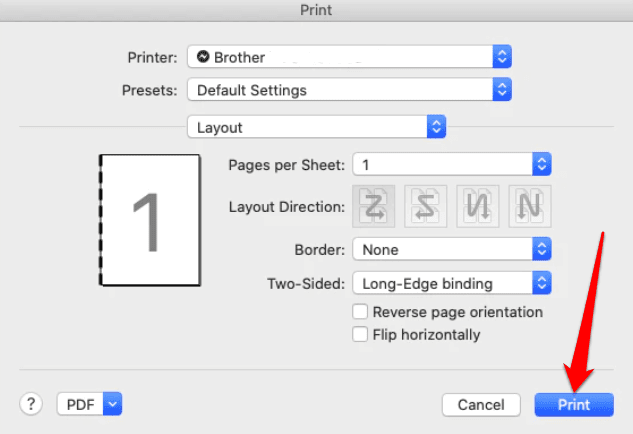Choose the reversed-Z layout direction icon

[424, 207]
